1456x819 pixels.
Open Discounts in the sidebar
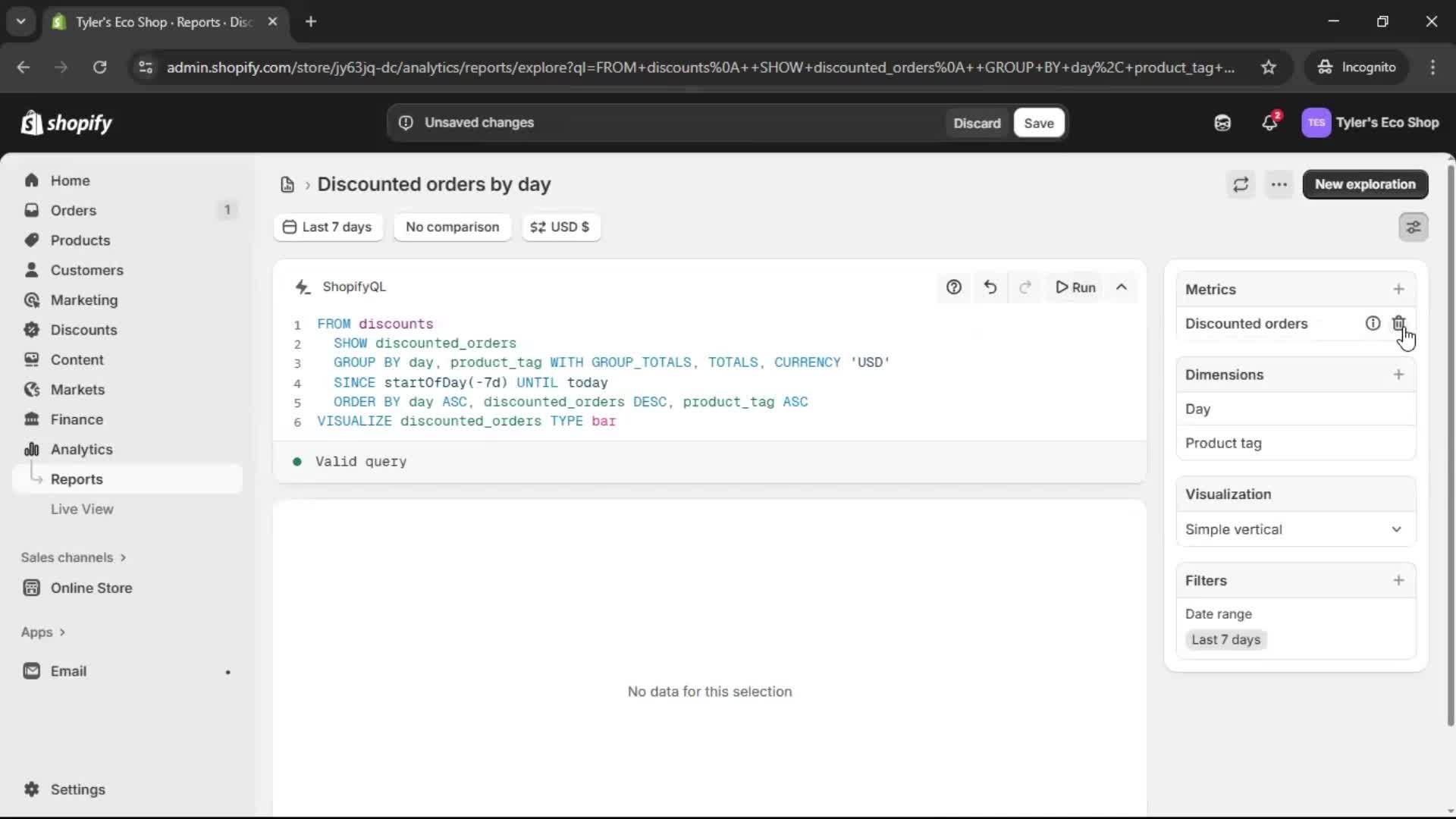click(x=83, y=330)
